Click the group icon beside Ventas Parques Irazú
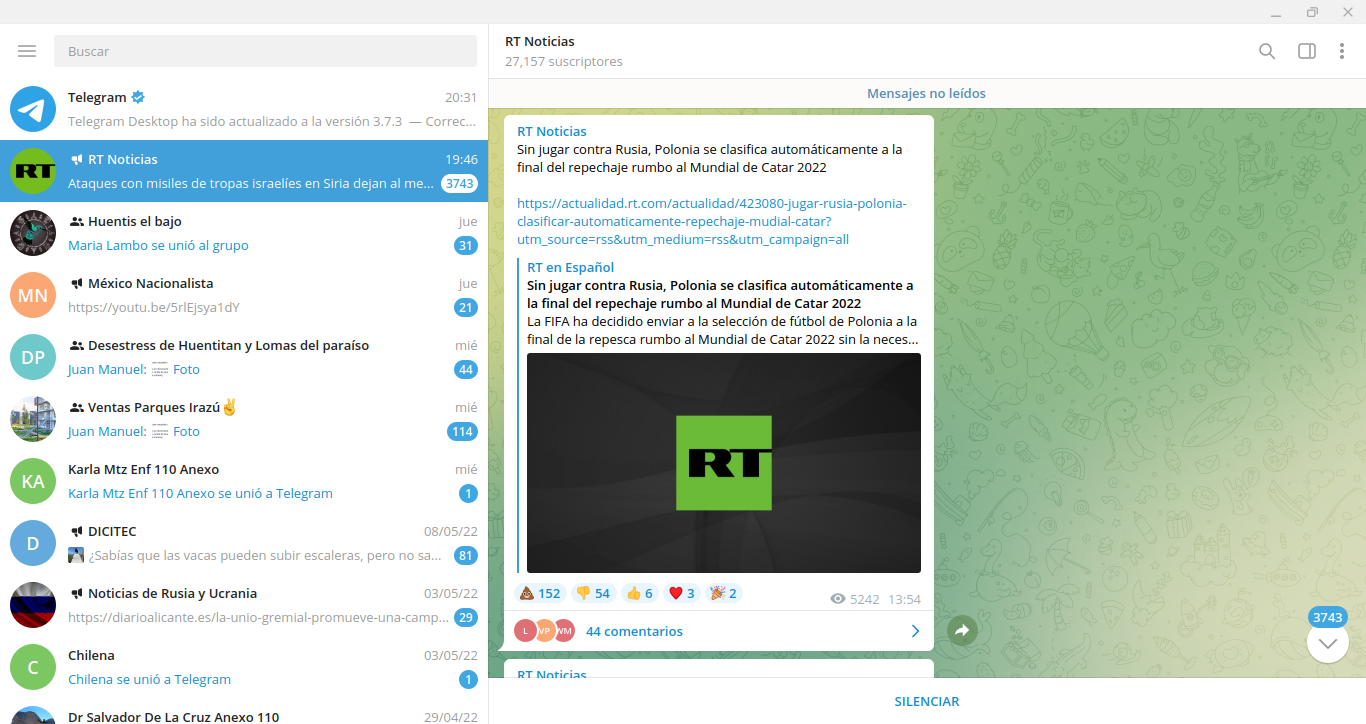 (x=76, y=407)
